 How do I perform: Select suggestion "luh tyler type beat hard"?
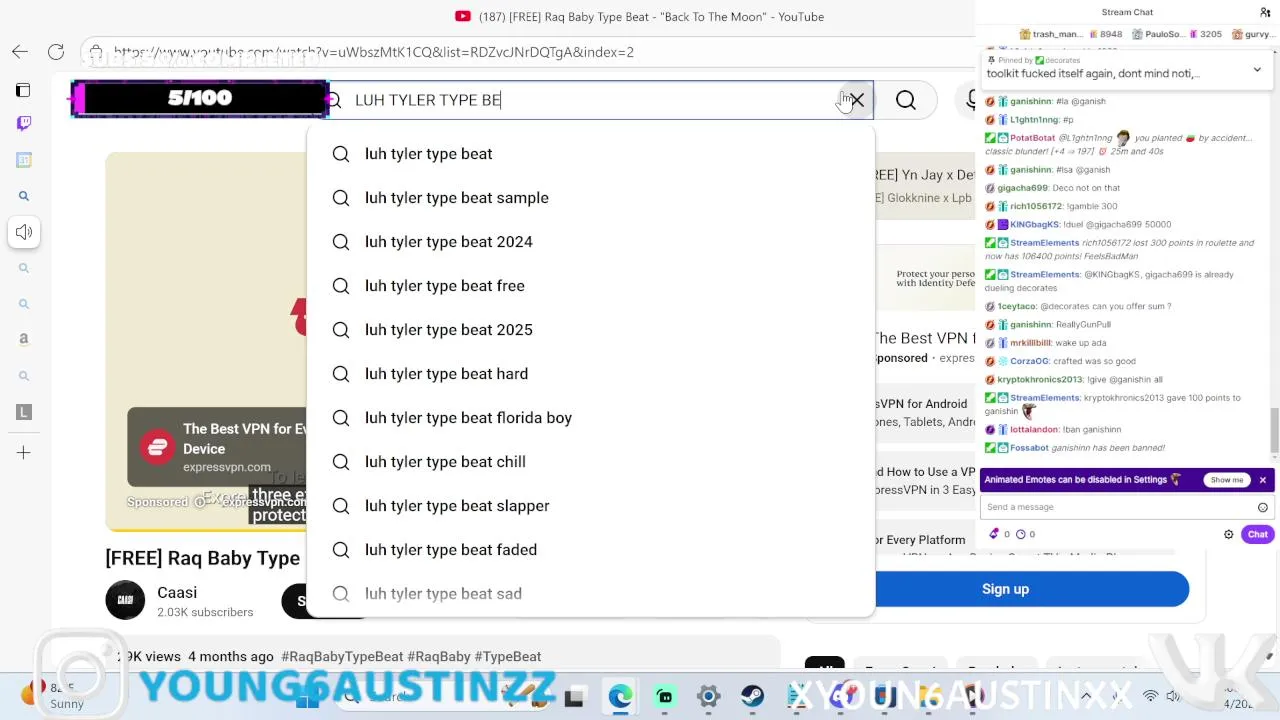(x=591, y=374)
